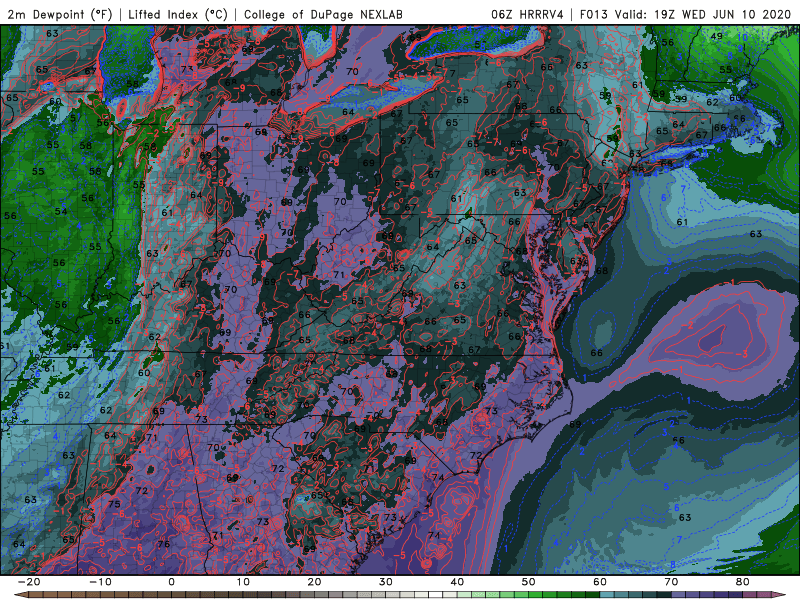Click the '2m Dewpoint (°F)' title text
800x600 pixels.
pos(59,14)
